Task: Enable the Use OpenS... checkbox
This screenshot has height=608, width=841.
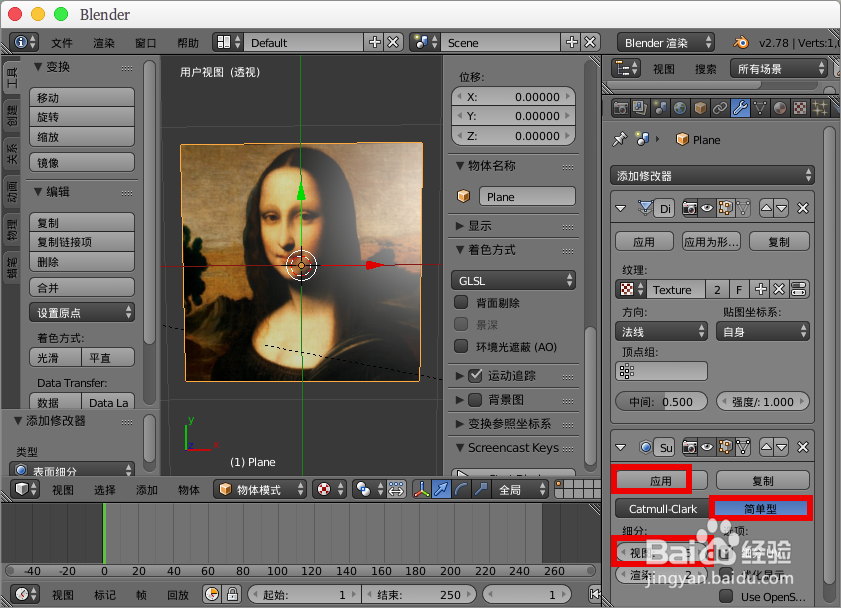Action: point(726,596)
